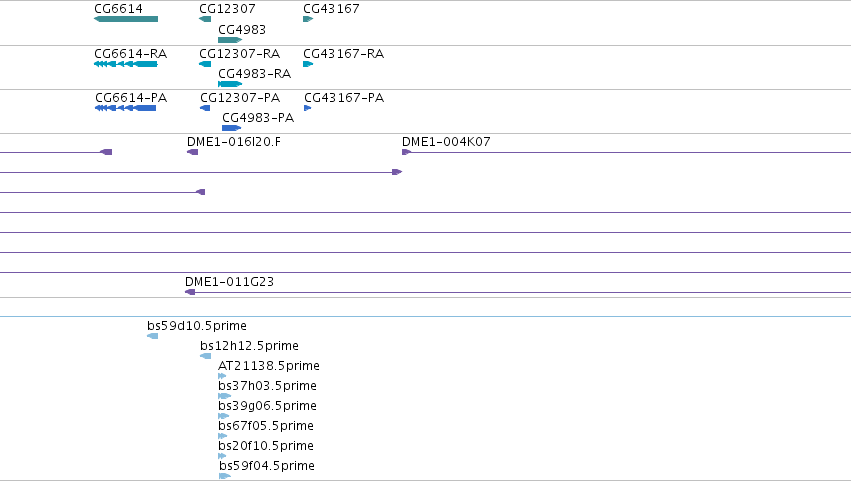Click the CG4983-RA transcript glyph

pyautogui.click(x=230, y=84)
